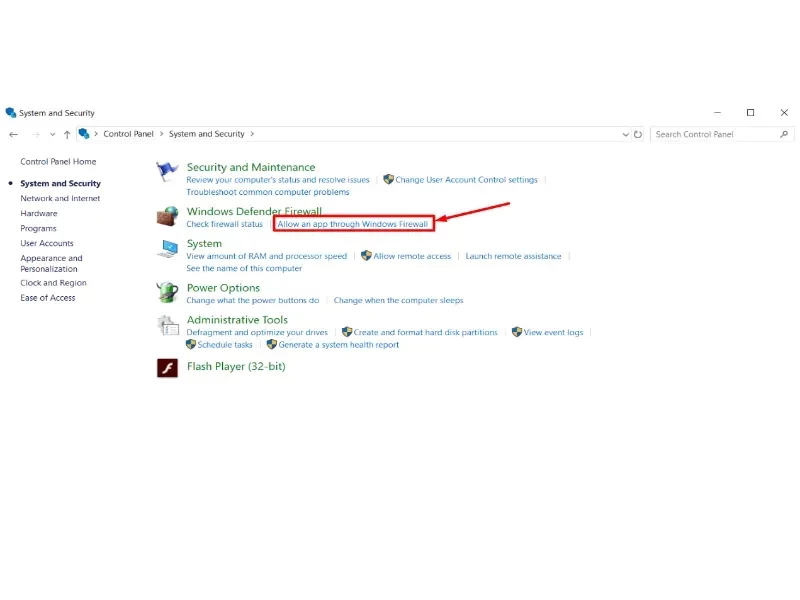Click Troubleshoot common computer problems
The width and height of the screenshot is (800, 600).
click(267, 192)
